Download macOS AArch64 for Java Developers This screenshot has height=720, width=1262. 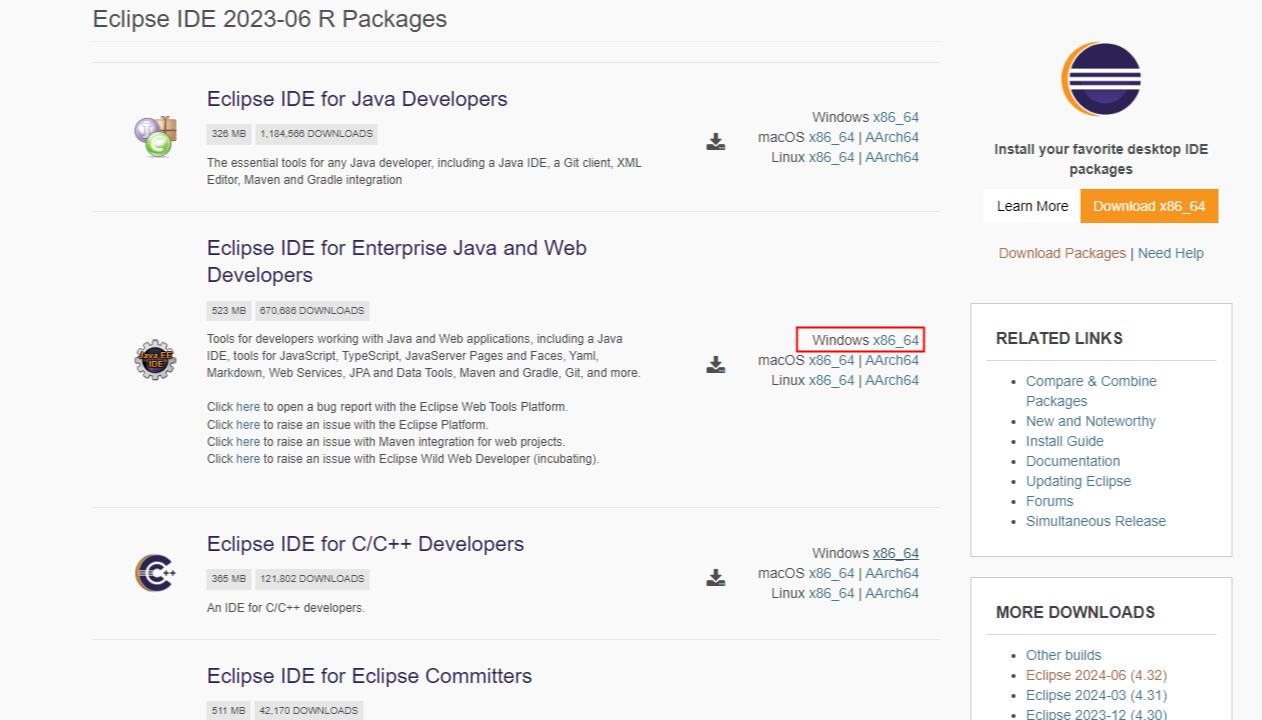pos(892,137)
